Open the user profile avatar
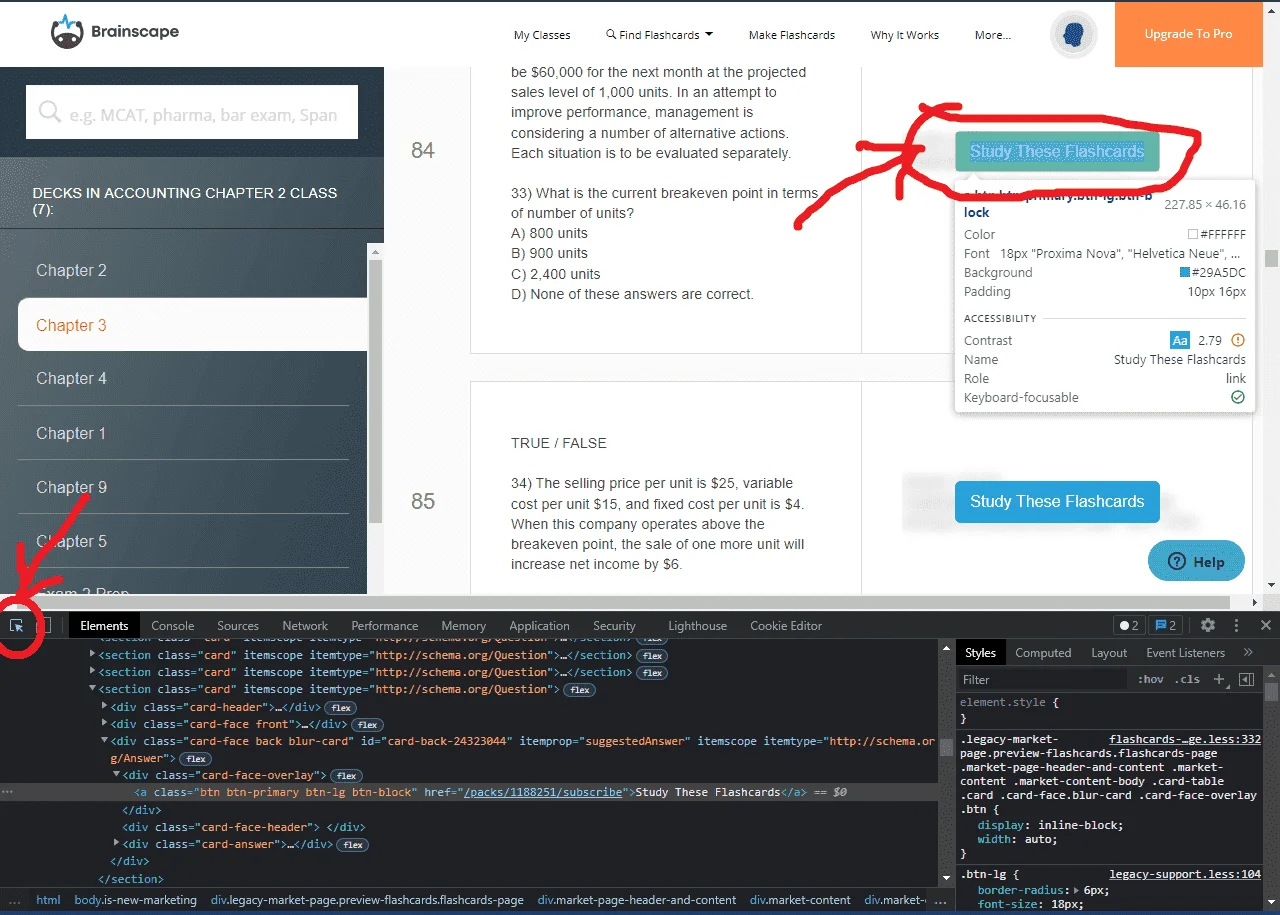Viewport: 1280px width, 915px height. [x=1074, y=34]
